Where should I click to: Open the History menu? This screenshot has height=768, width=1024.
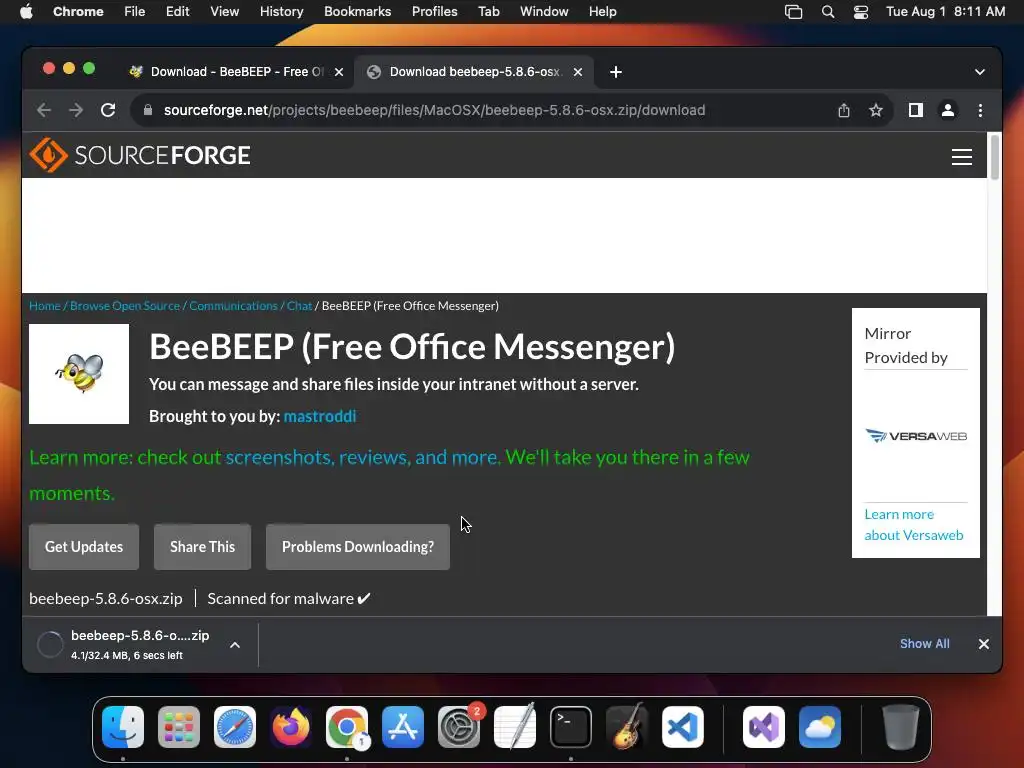[x=281, y=12]
